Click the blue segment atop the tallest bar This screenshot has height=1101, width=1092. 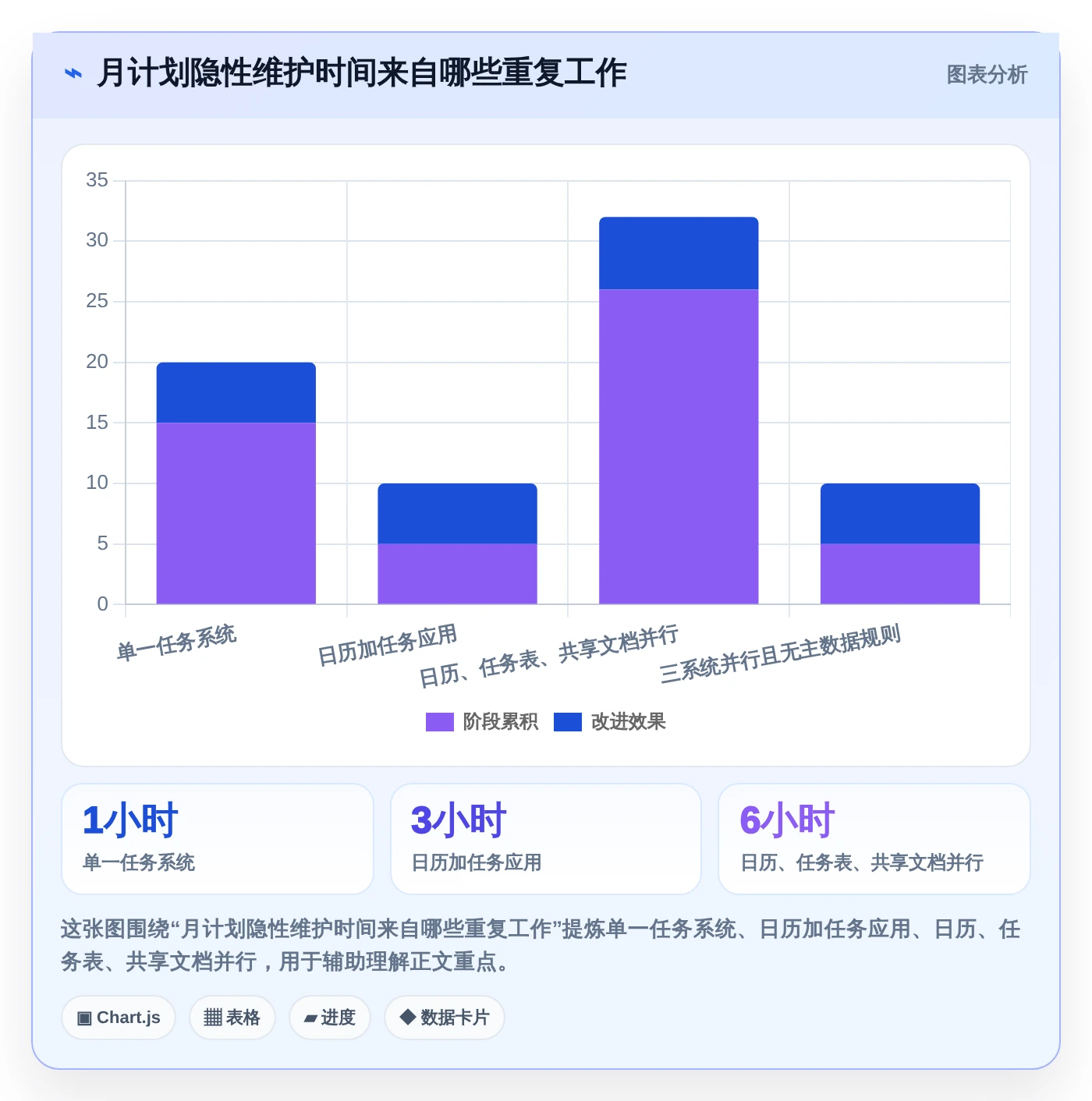pos(679,253)
